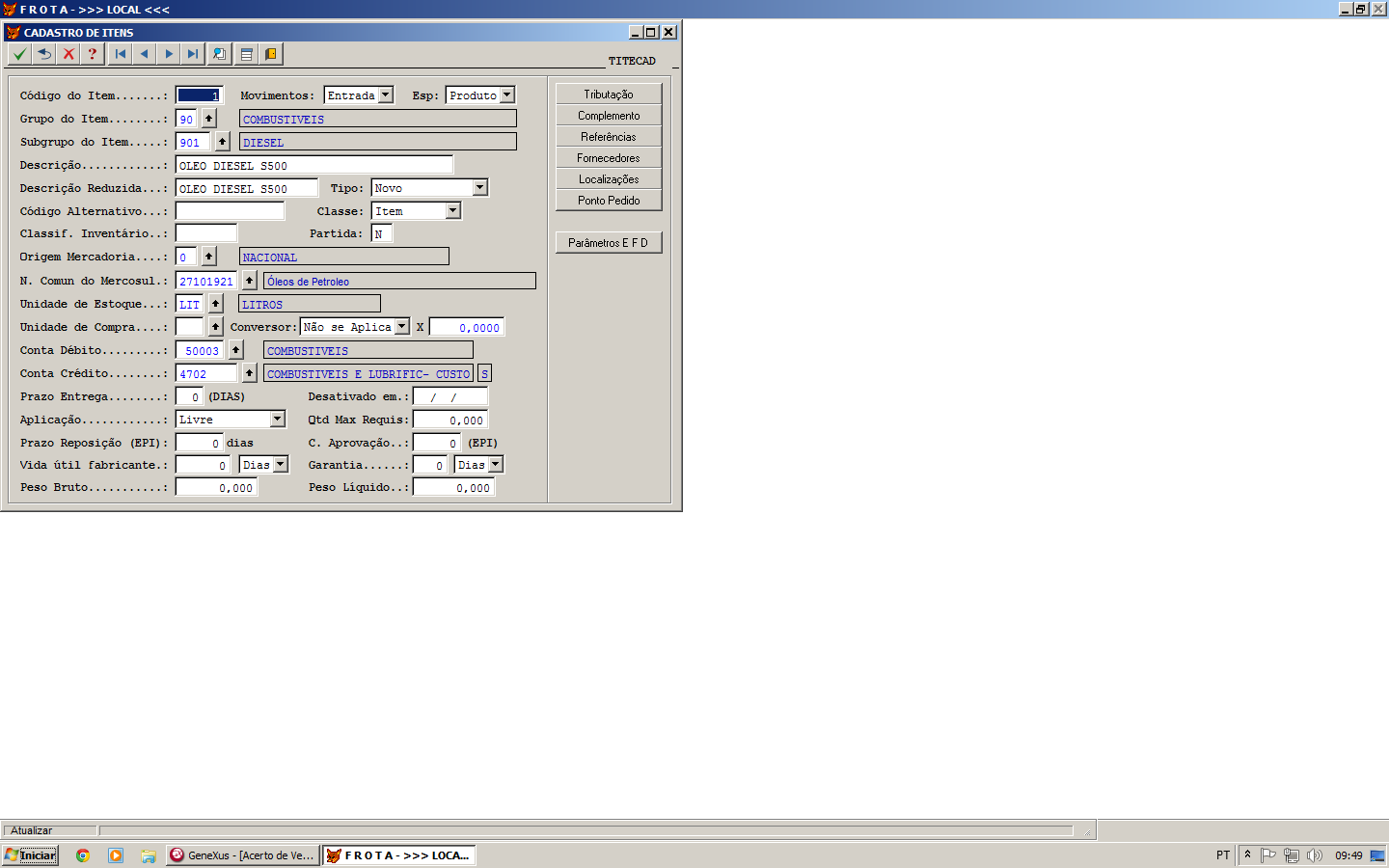Open the Referências panel
The width and height of the screenshot is (1389, 868).
point(609,137)
